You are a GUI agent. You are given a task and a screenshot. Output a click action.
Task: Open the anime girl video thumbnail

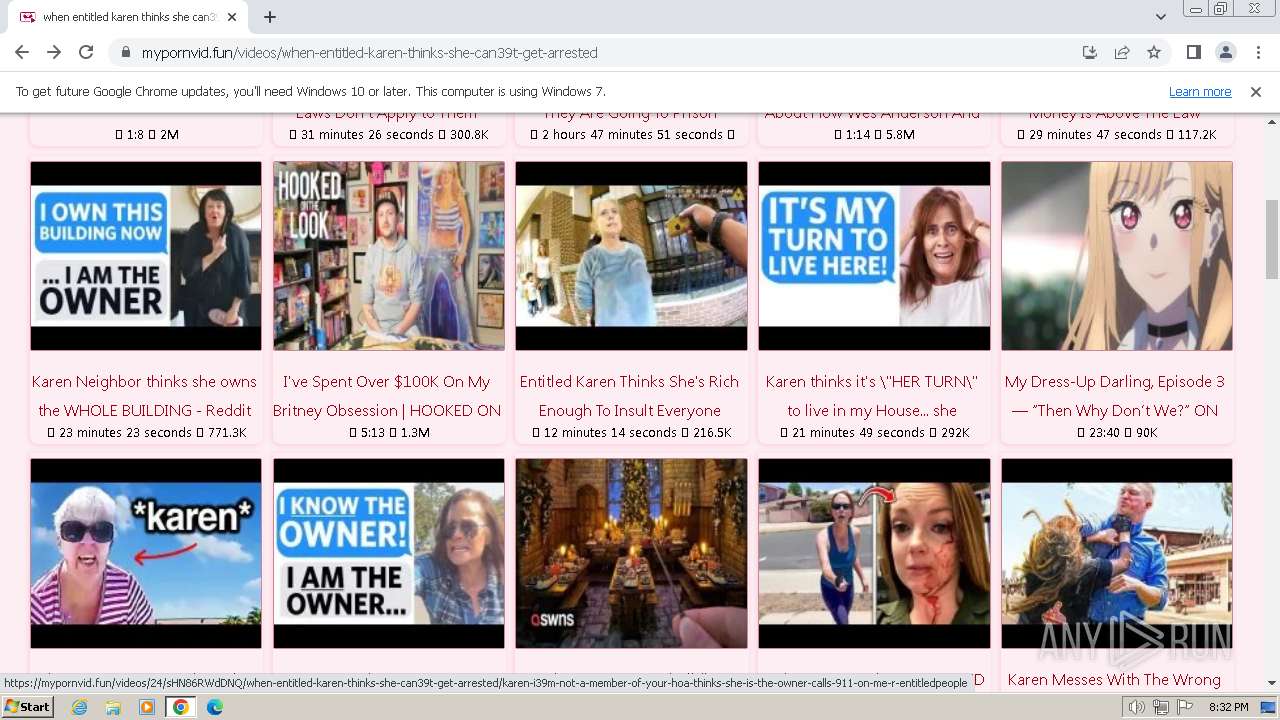pos(1117,256)
